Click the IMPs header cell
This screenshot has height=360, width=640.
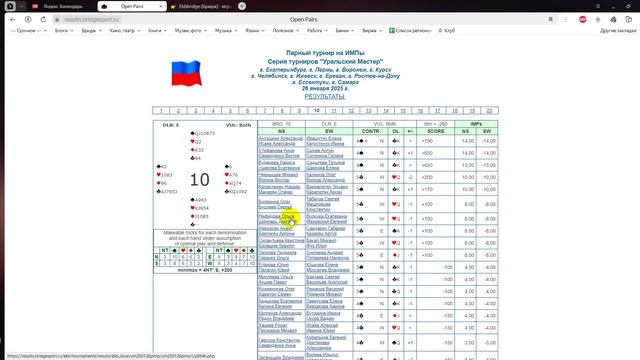[x=476, y=124]
